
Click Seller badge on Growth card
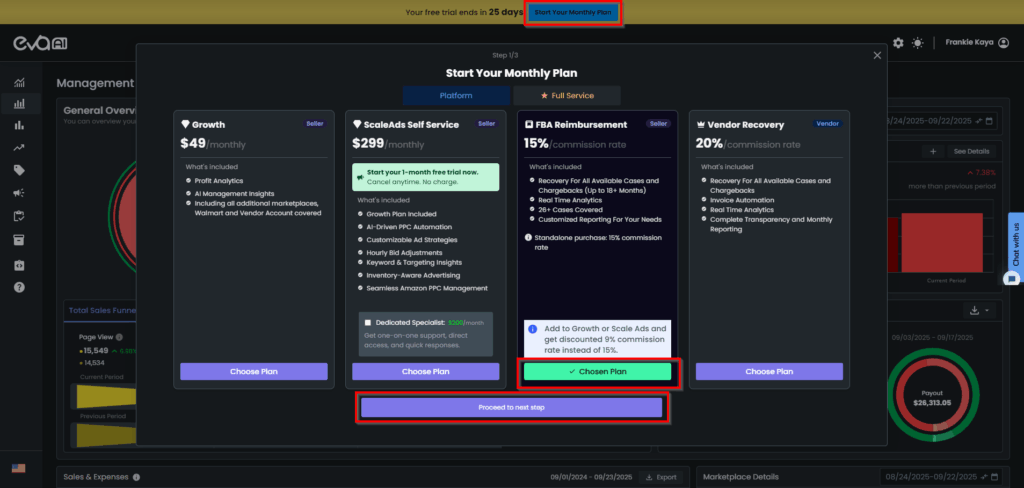(315, 123)
